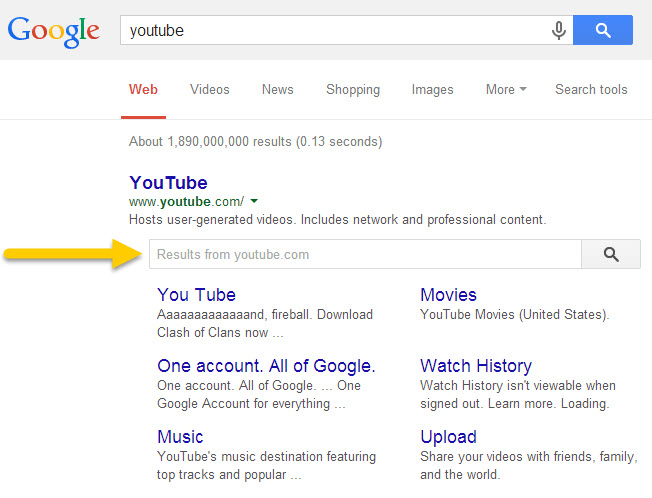Open Search tools options
Viewport: 652px width, 498px height.
(591, 90)
